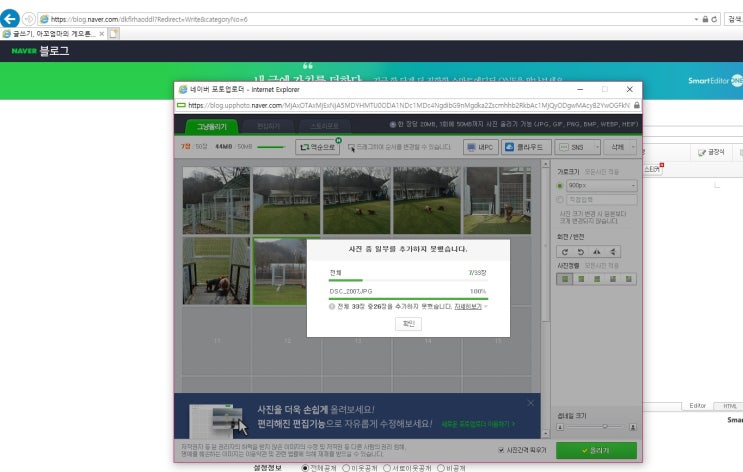Click the green 올리기 upload button
743x472 pixels.
point(596,451)
